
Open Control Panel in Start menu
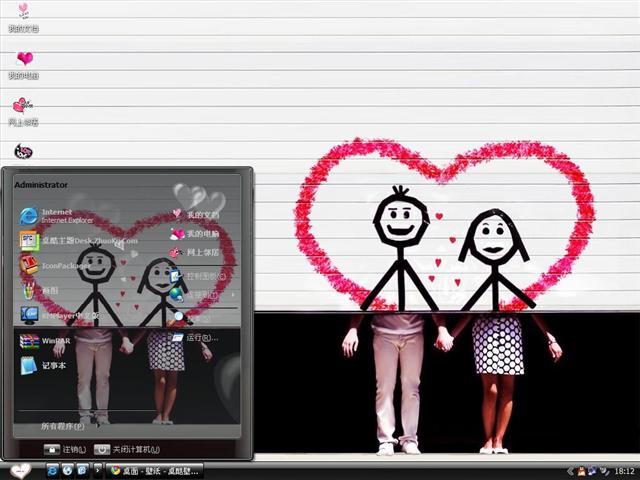198,276
